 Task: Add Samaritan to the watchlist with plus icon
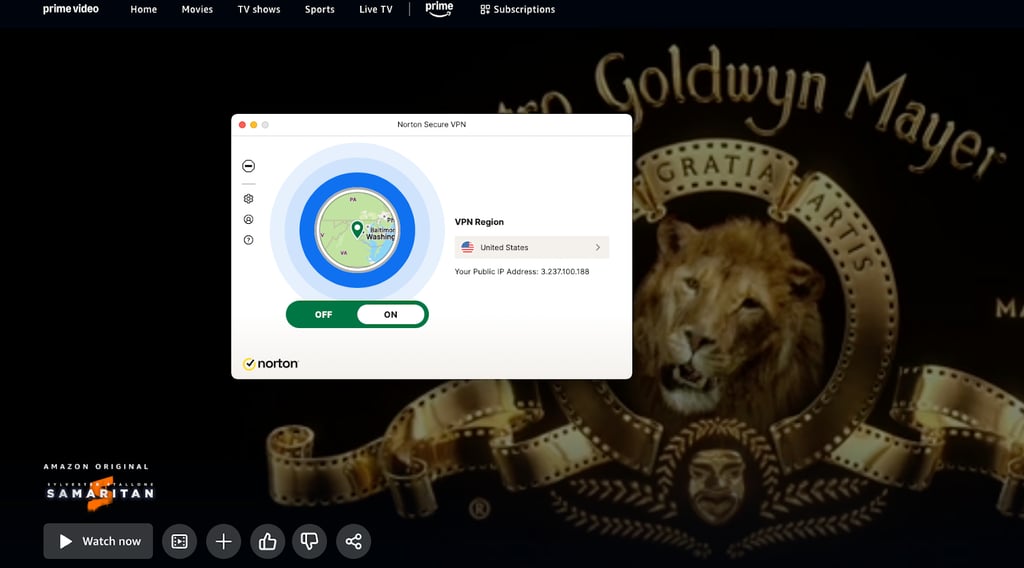pos(223,541)
